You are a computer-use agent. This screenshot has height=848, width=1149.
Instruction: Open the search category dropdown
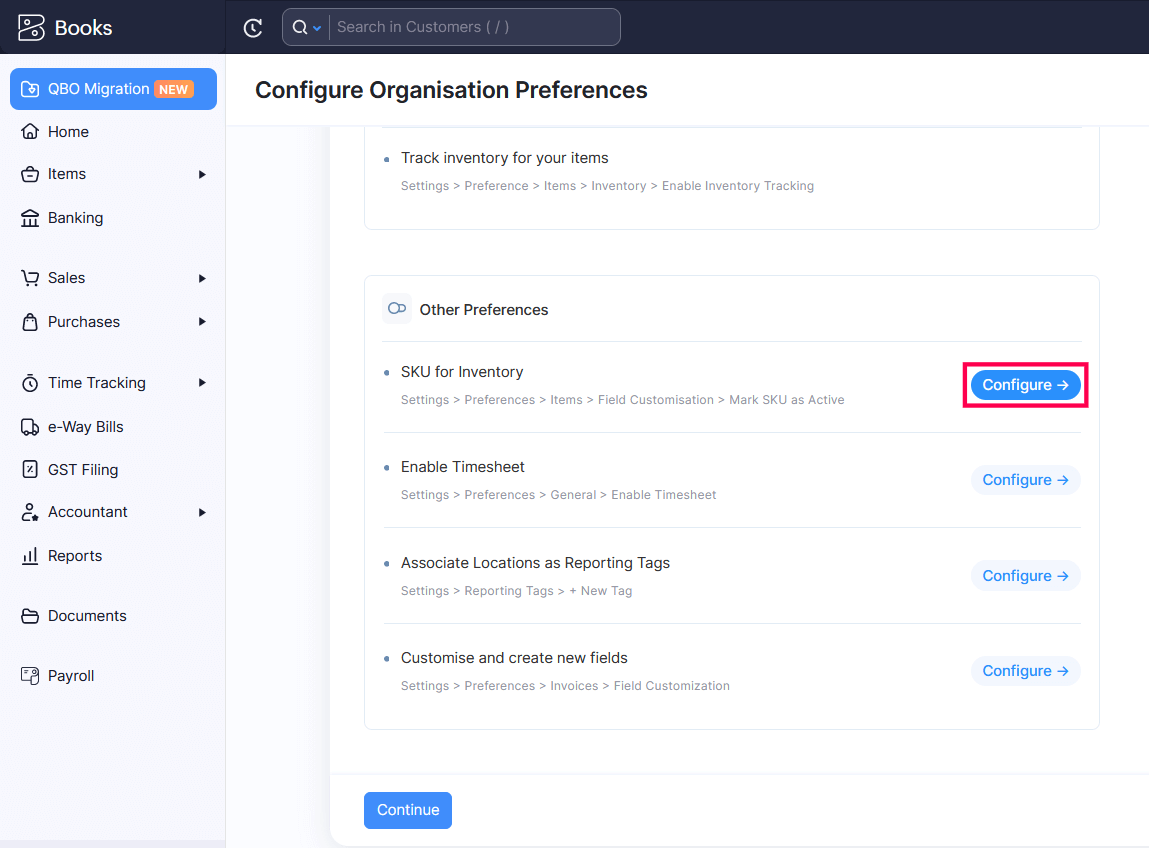pyautogui.click(x=306, y=28)
